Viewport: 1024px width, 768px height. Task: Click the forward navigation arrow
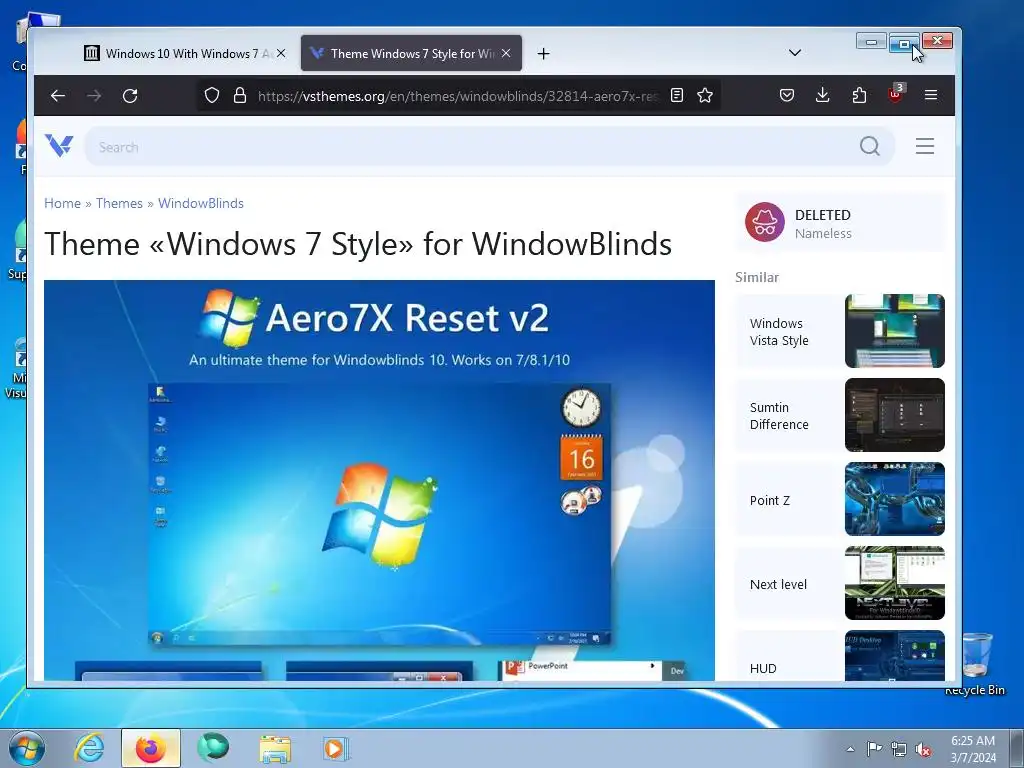tap(94, 96)
